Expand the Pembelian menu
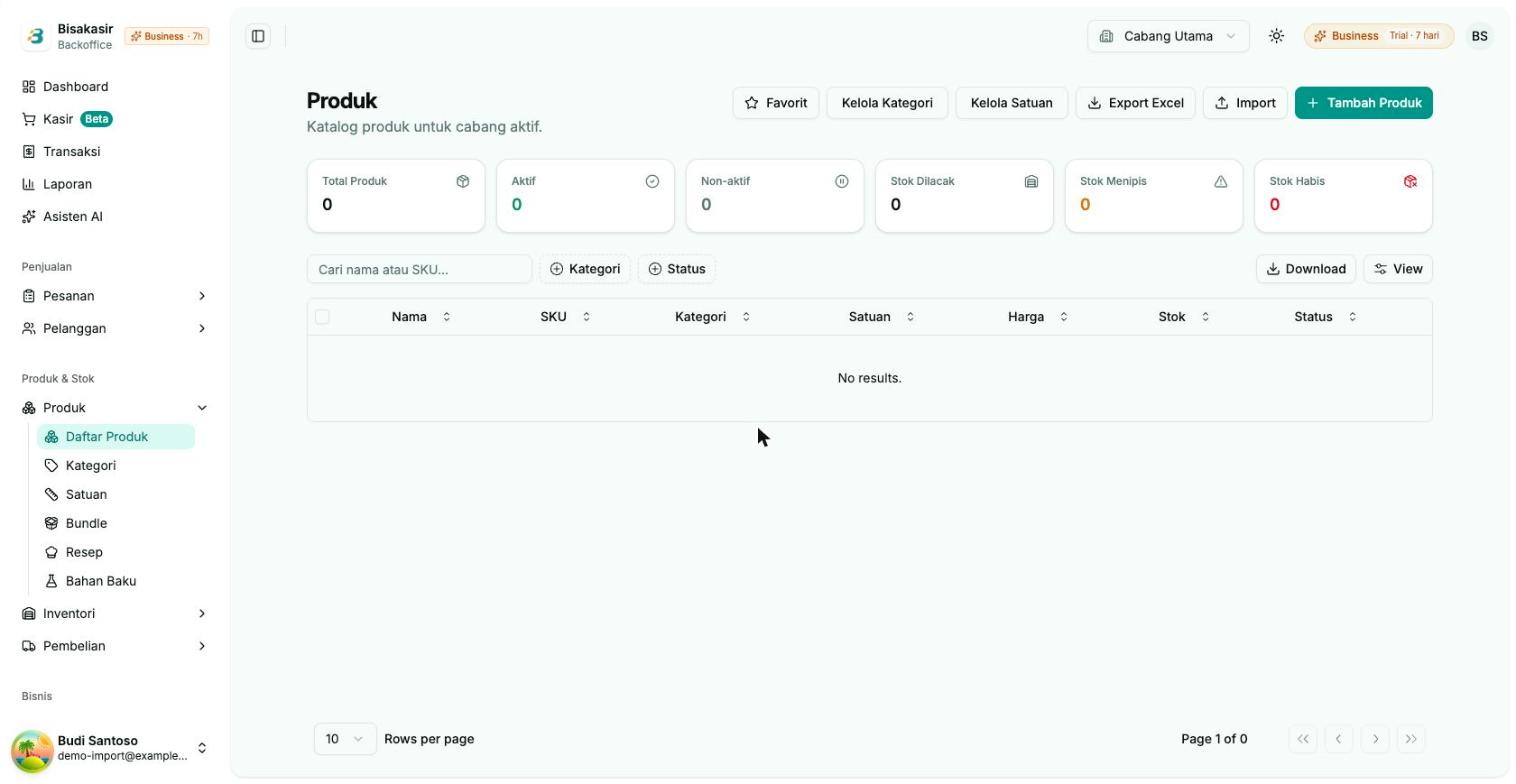The image size is (1516, 784). [x=115, y=646]
